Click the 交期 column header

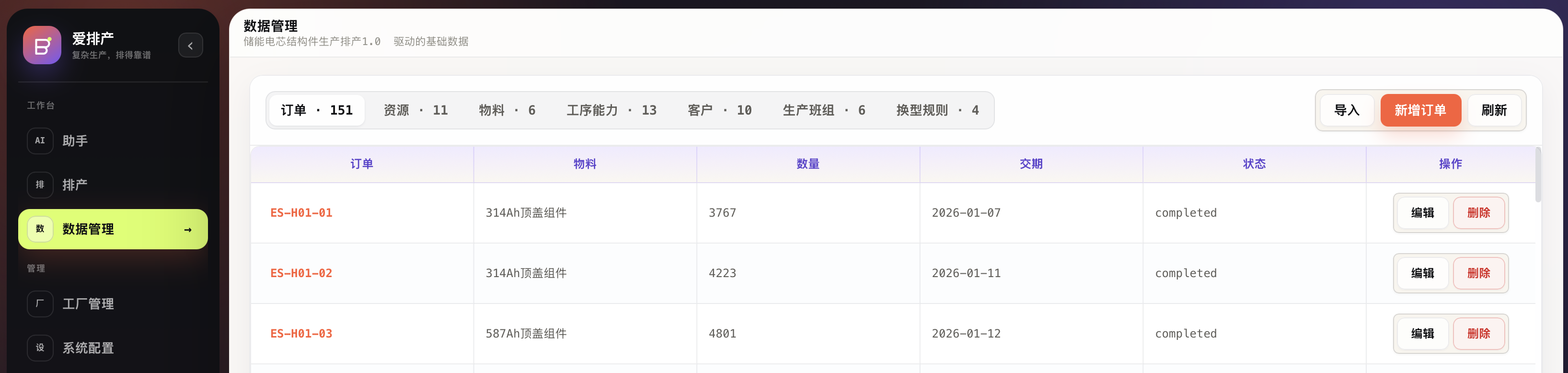(1031, 164)
